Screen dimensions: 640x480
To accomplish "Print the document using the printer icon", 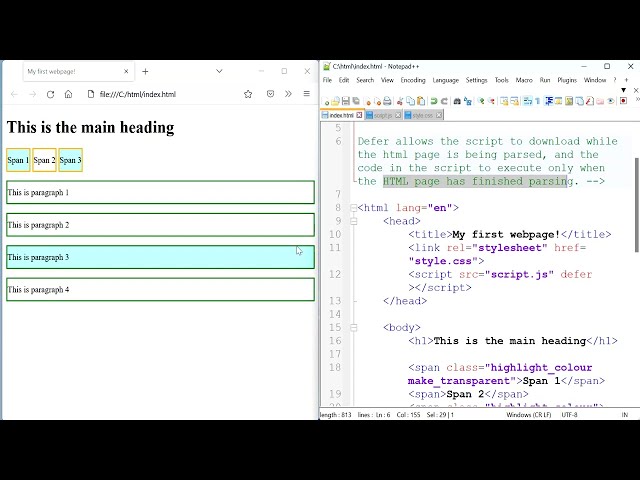I will click(387, 101).
